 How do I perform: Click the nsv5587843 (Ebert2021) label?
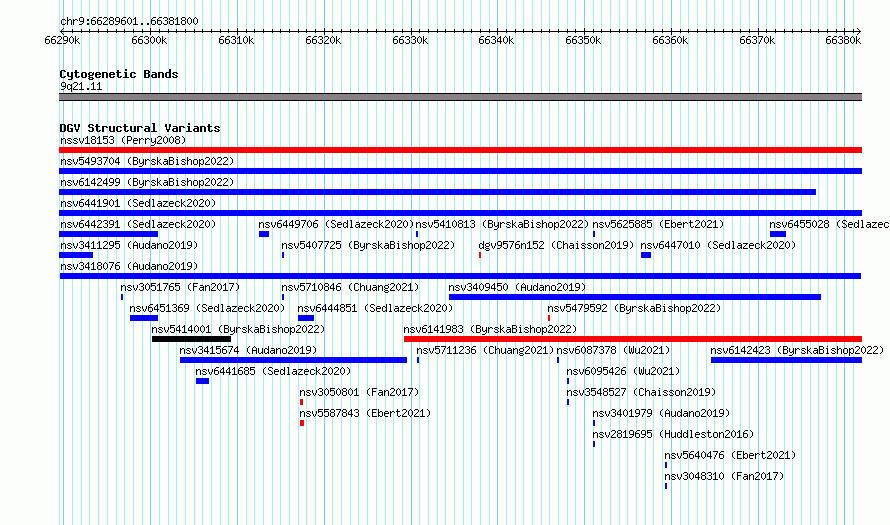365,413
